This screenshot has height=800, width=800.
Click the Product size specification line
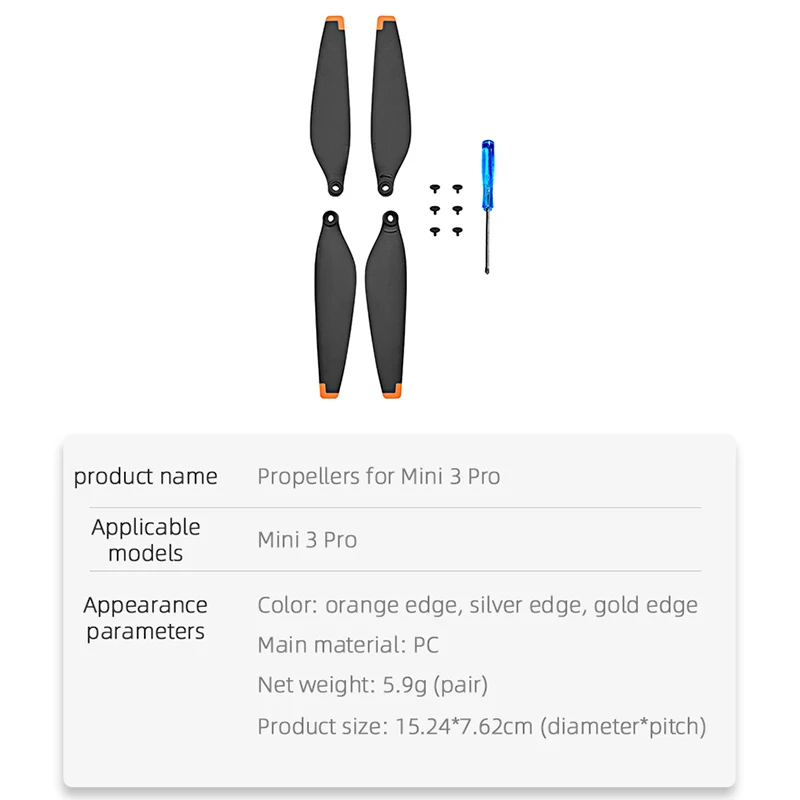point(481,726)
